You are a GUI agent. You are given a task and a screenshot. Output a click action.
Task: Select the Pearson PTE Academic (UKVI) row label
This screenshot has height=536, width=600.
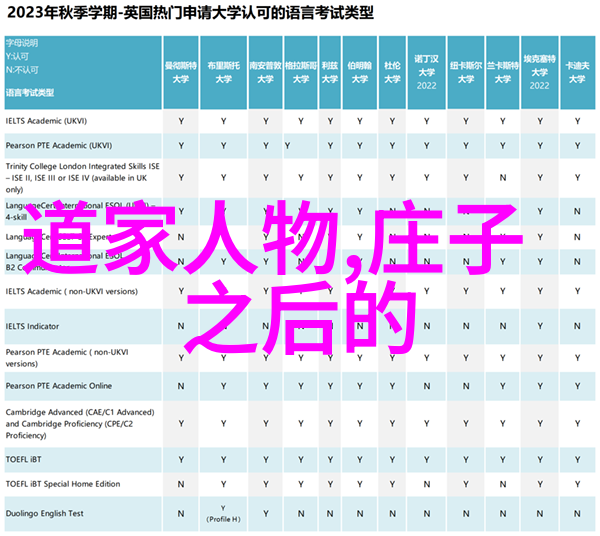click(59, 145)
